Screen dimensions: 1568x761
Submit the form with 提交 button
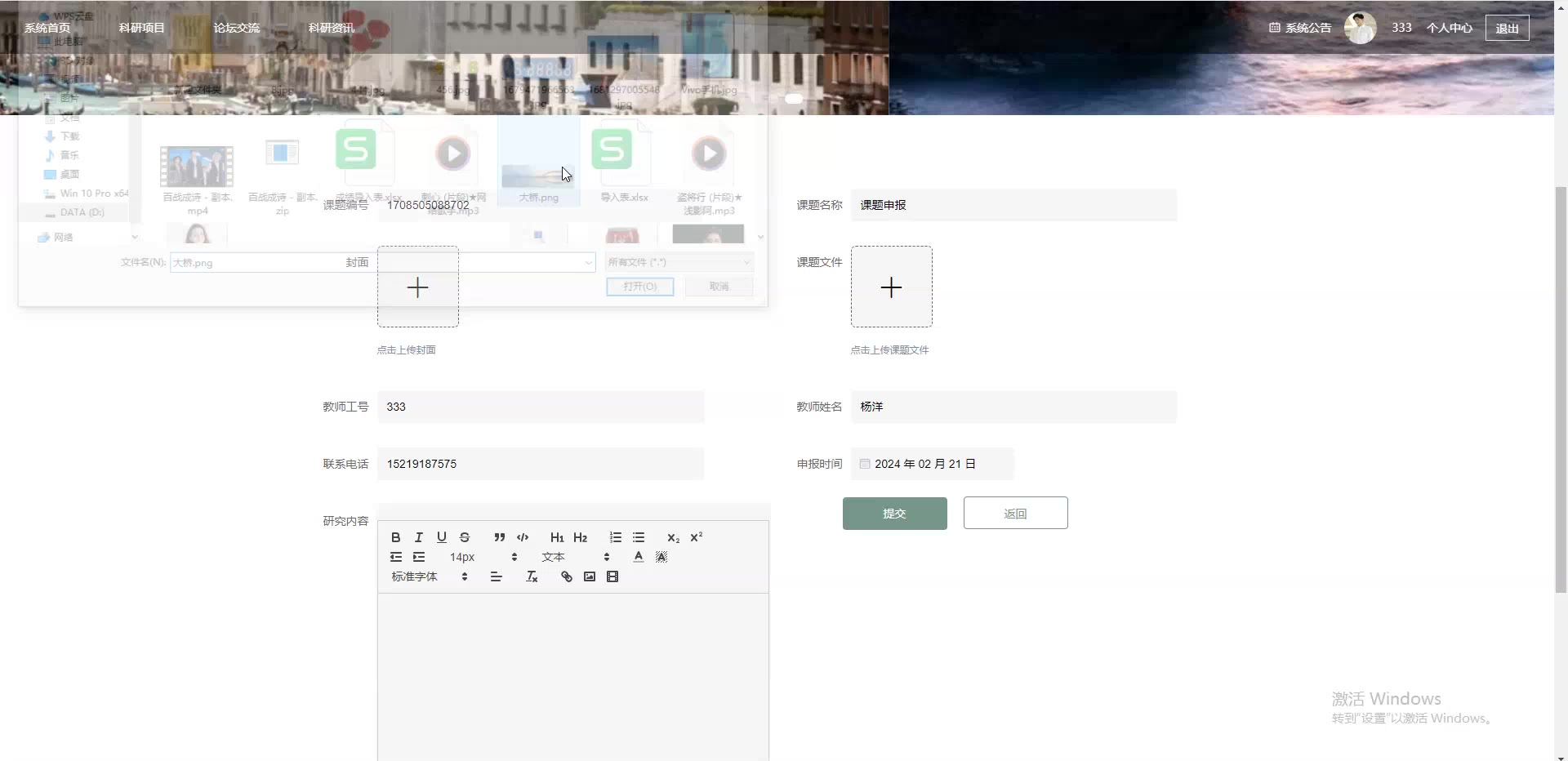(x=895, y=514)
